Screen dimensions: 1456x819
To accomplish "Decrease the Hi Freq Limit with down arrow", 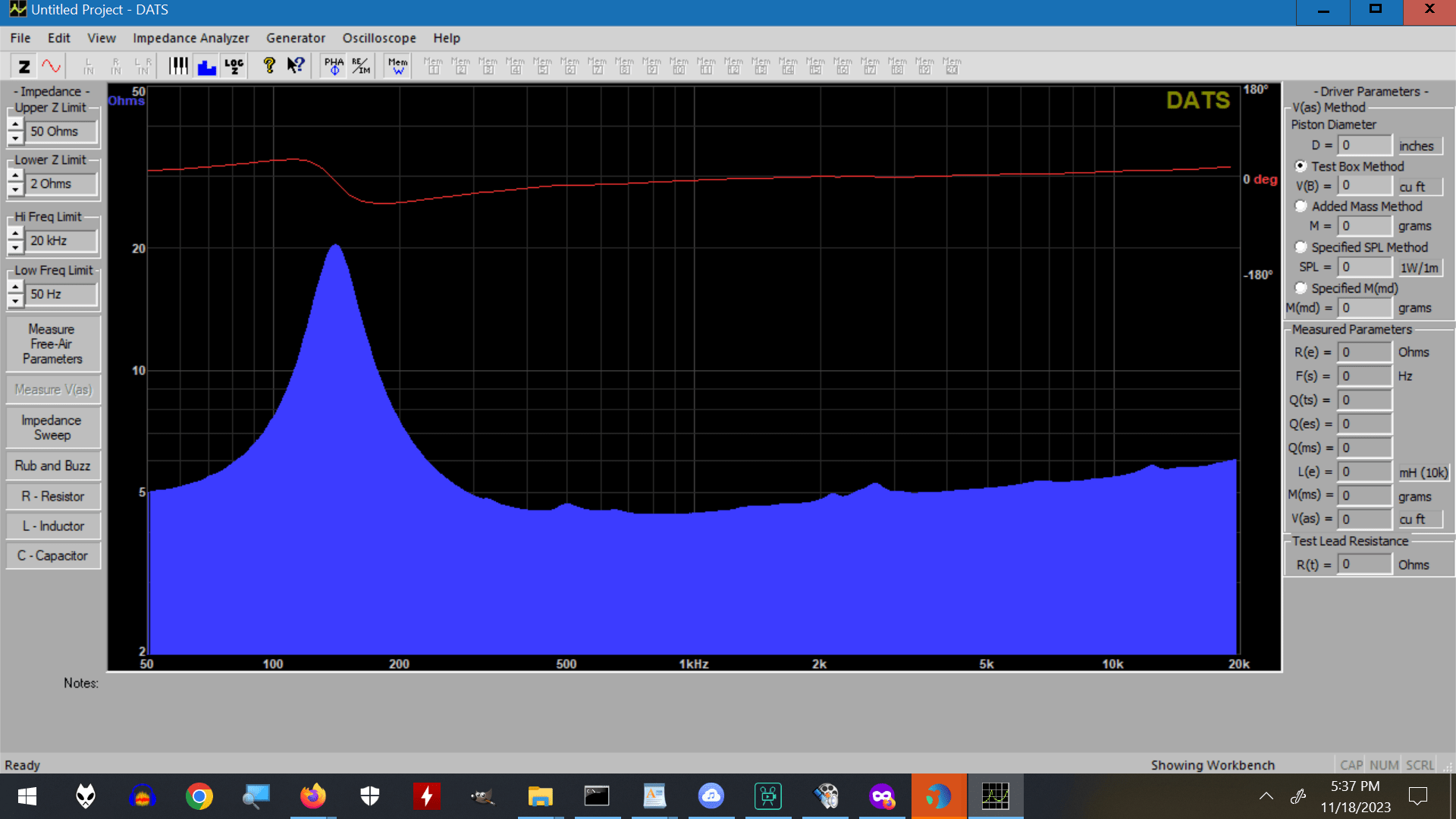I will 15,247.
